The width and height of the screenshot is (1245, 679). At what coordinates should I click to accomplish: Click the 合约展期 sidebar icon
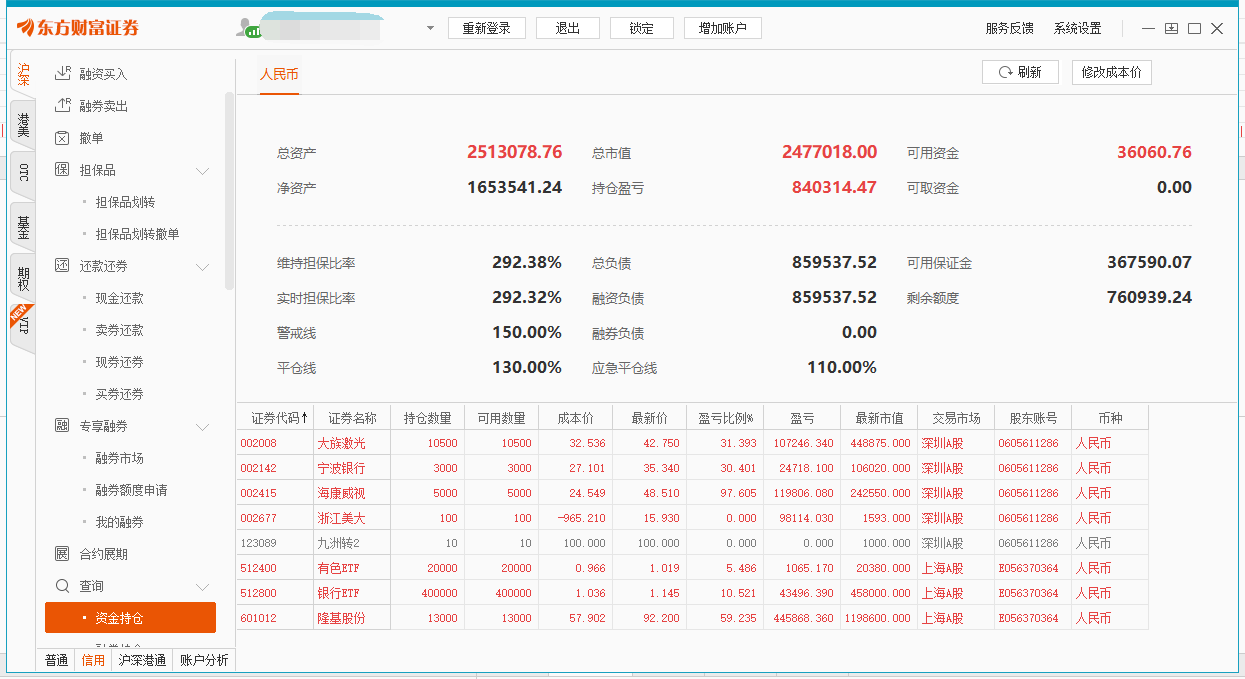tap(63, 553)
